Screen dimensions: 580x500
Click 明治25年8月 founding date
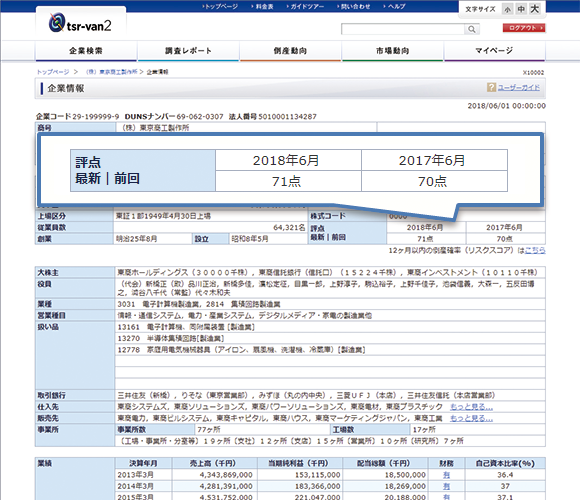[137, 239]
